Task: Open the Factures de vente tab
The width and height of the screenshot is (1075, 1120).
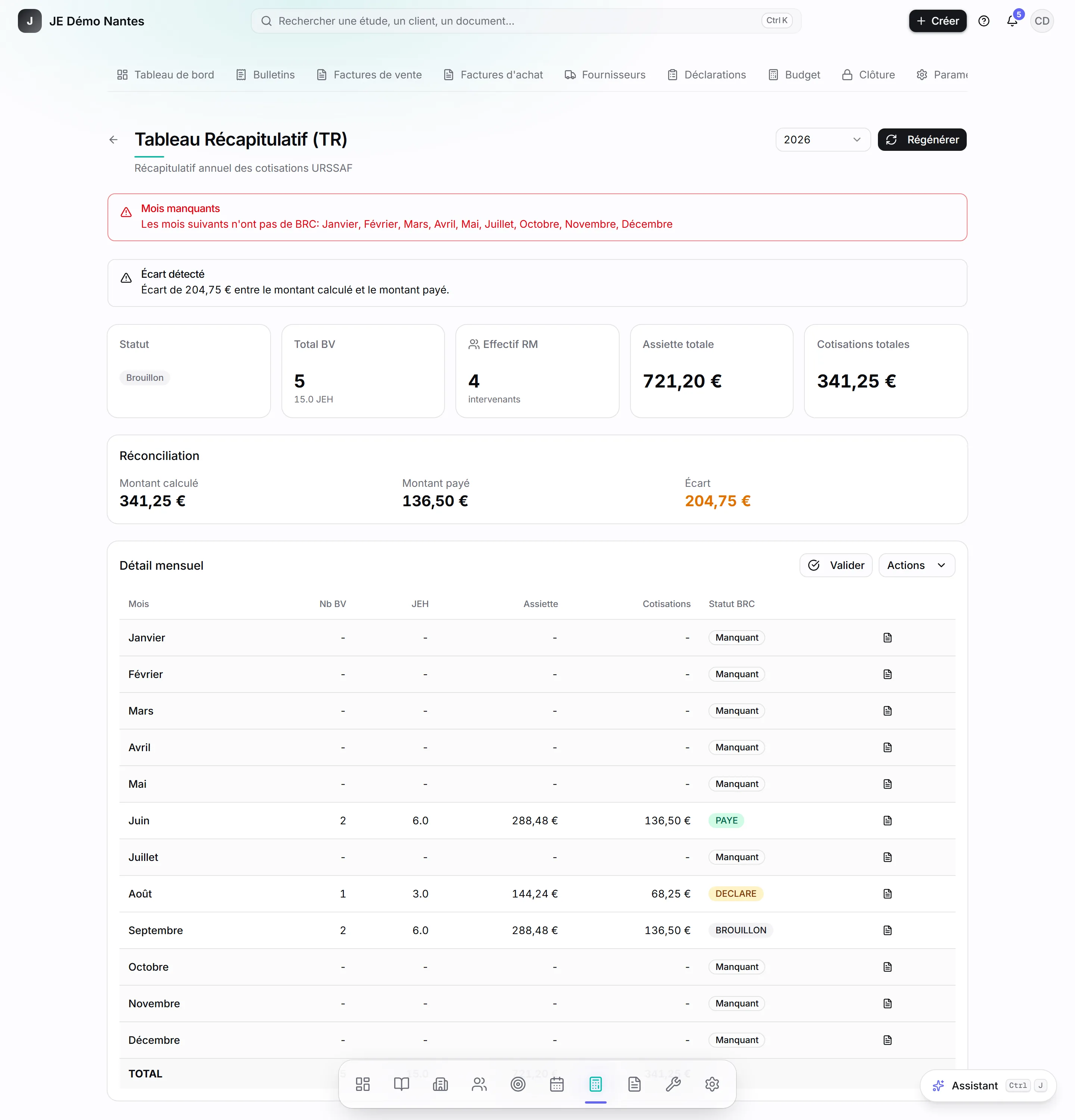Action: tap(370, 75)
